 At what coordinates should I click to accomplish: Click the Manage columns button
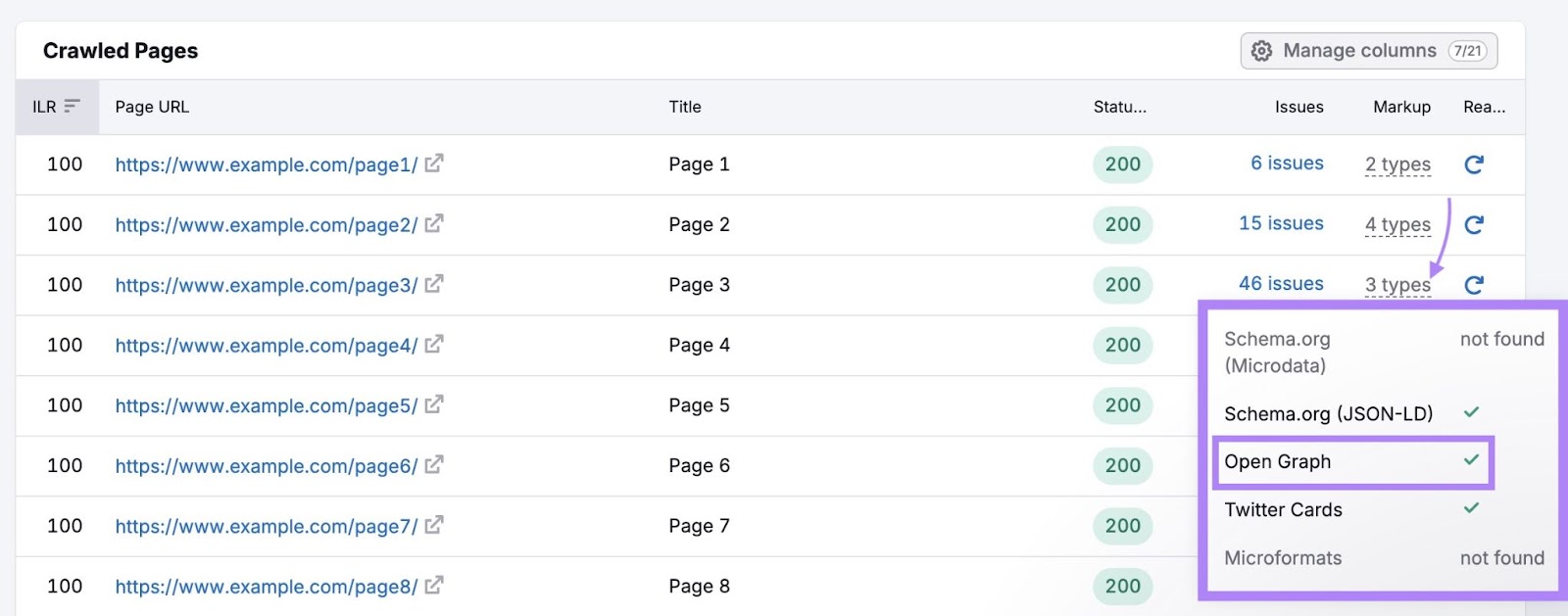(1368, 51)
